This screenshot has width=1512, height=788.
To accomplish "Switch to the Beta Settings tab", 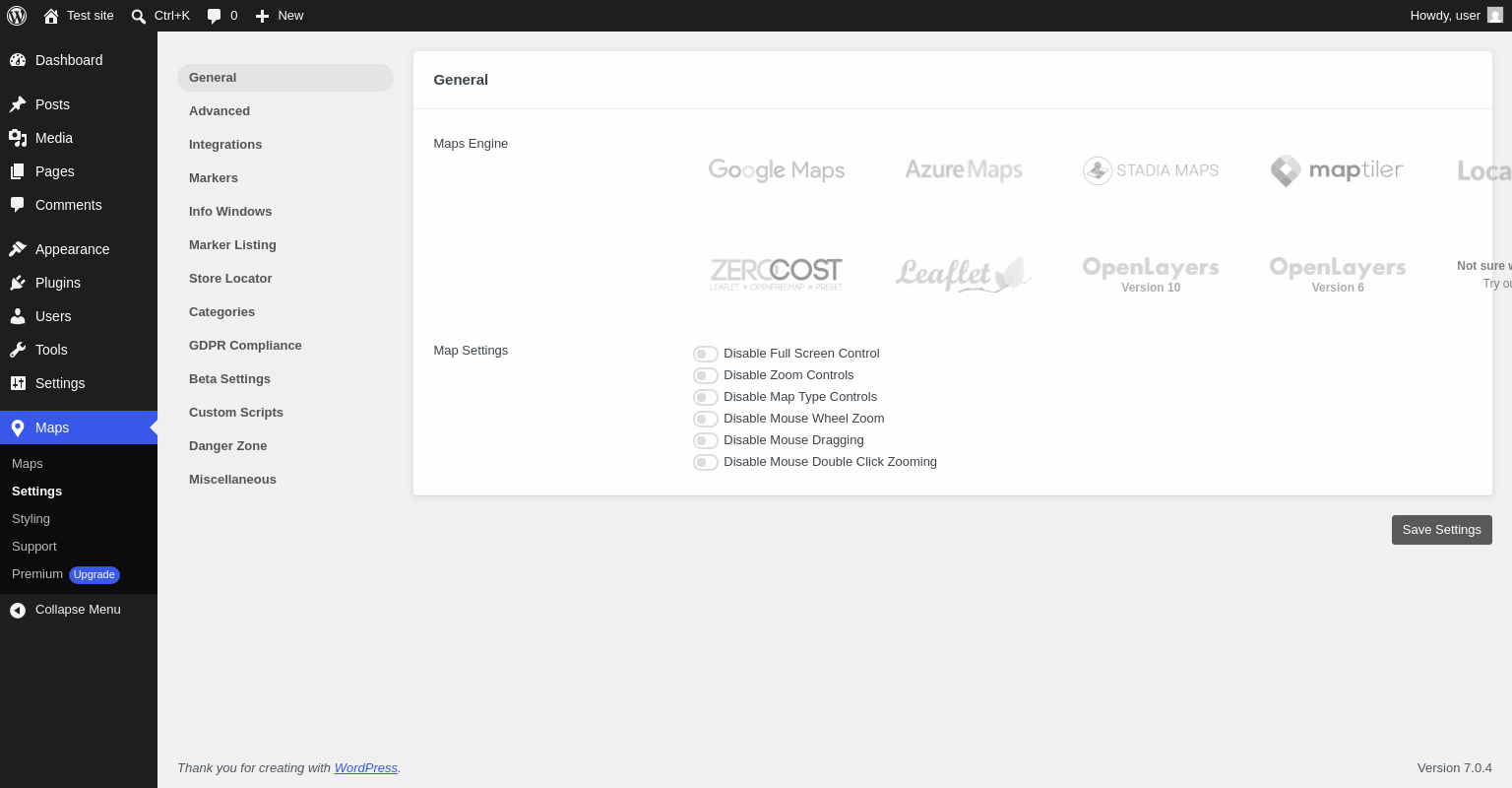I will click(285, 379).
